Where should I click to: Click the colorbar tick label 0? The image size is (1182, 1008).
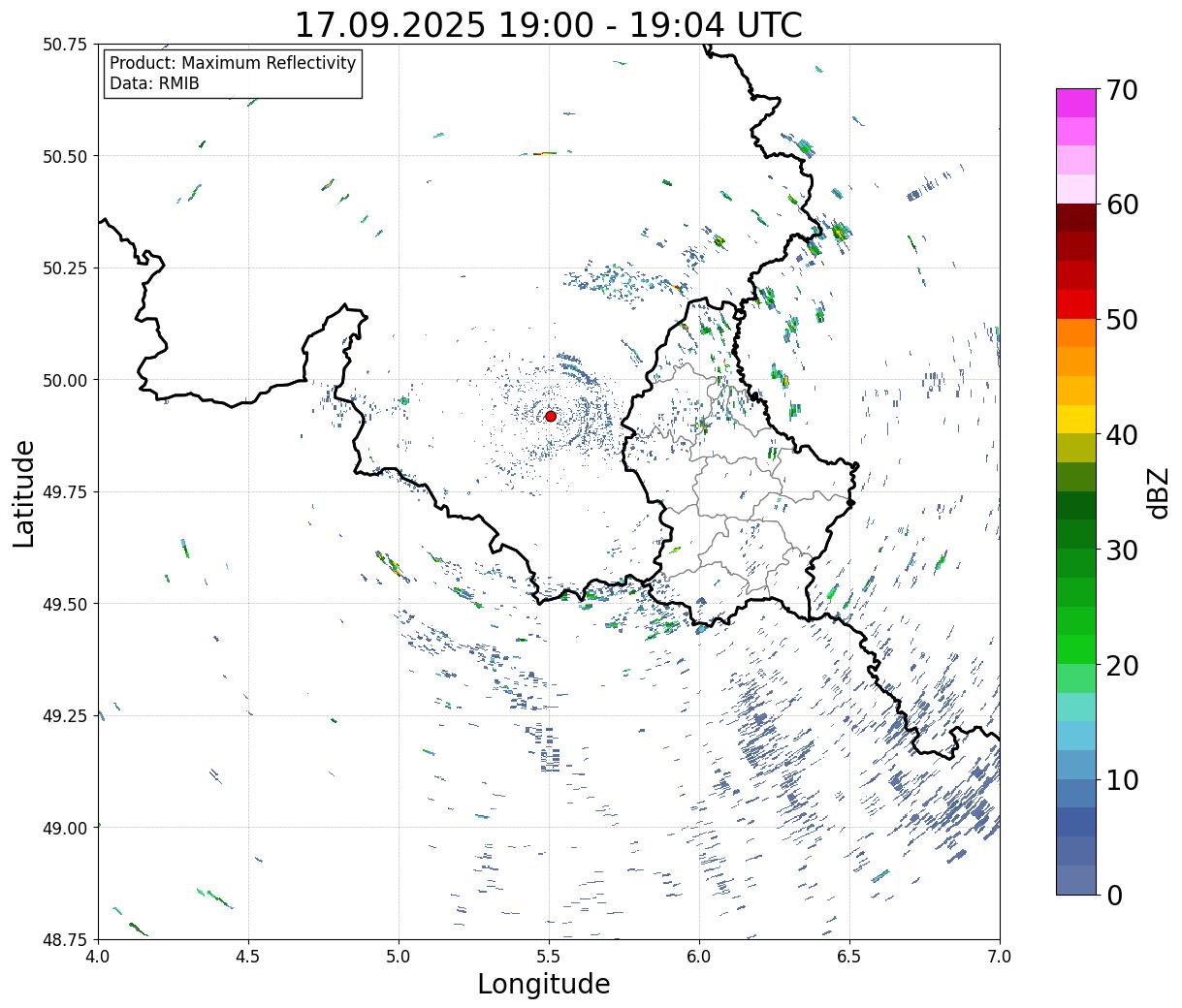coord(1114,895)
